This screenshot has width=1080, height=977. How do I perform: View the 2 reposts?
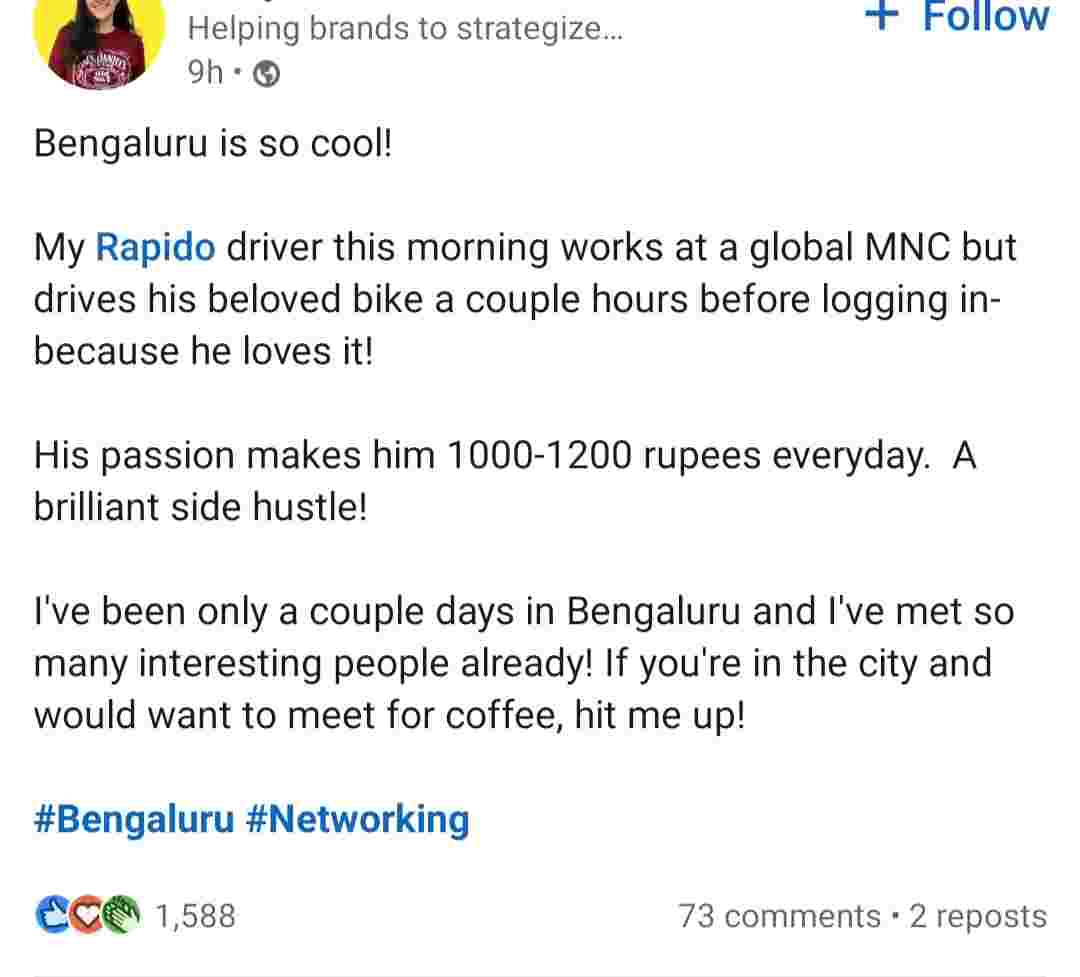click(978, 915)
